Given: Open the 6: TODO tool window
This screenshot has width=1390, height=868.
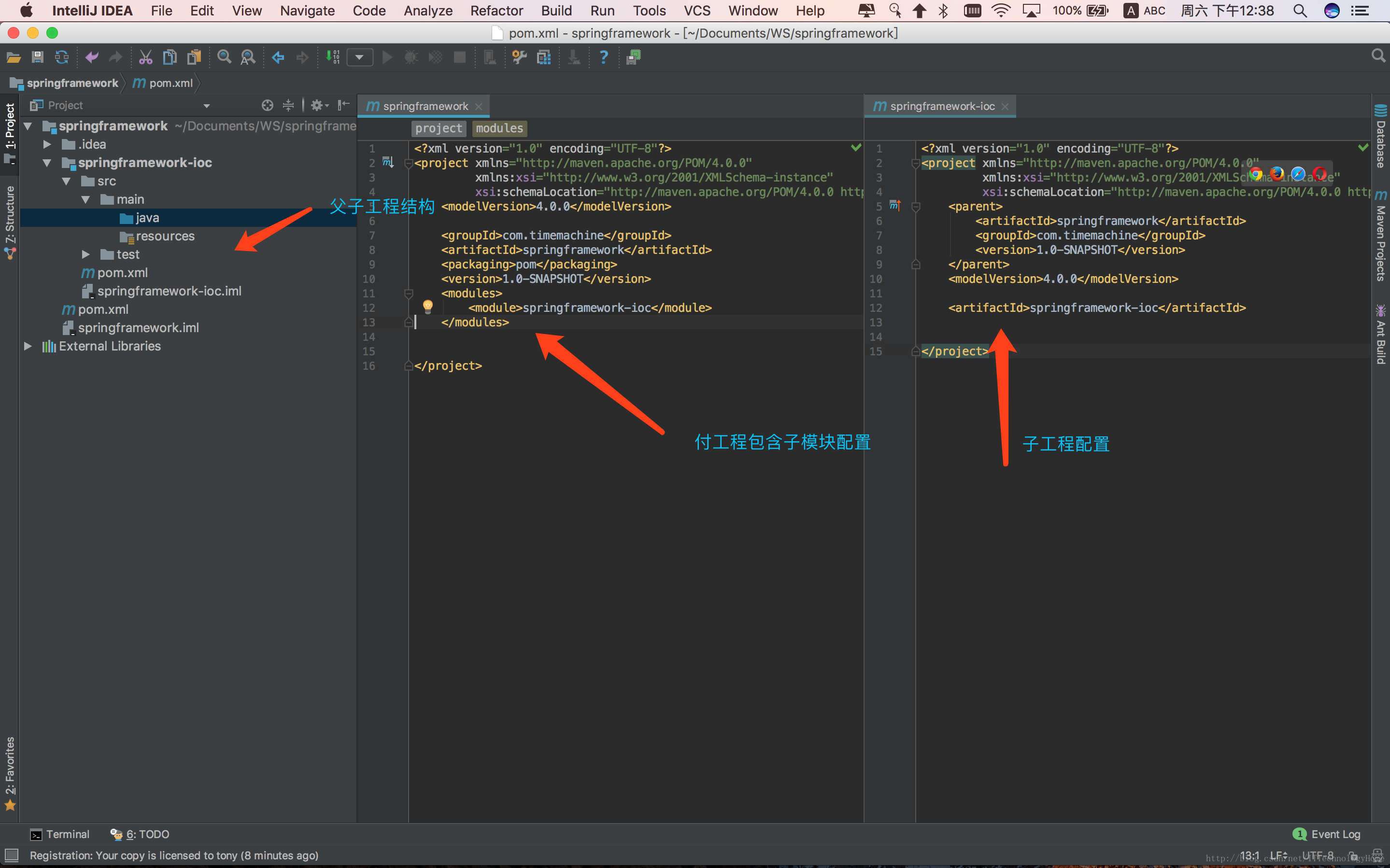Looking at the screenshot, I should click(x=140, y=835).
